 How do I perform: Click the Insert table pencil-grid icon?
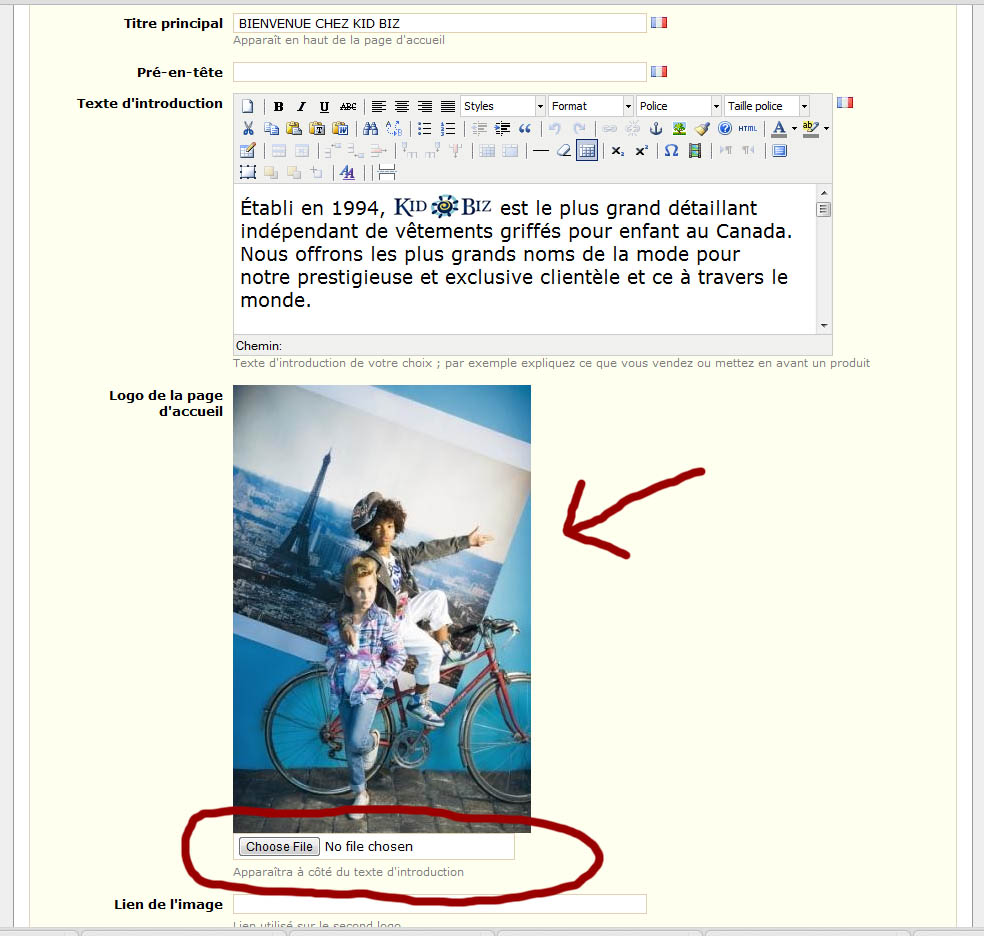click(x=248, y=151)
